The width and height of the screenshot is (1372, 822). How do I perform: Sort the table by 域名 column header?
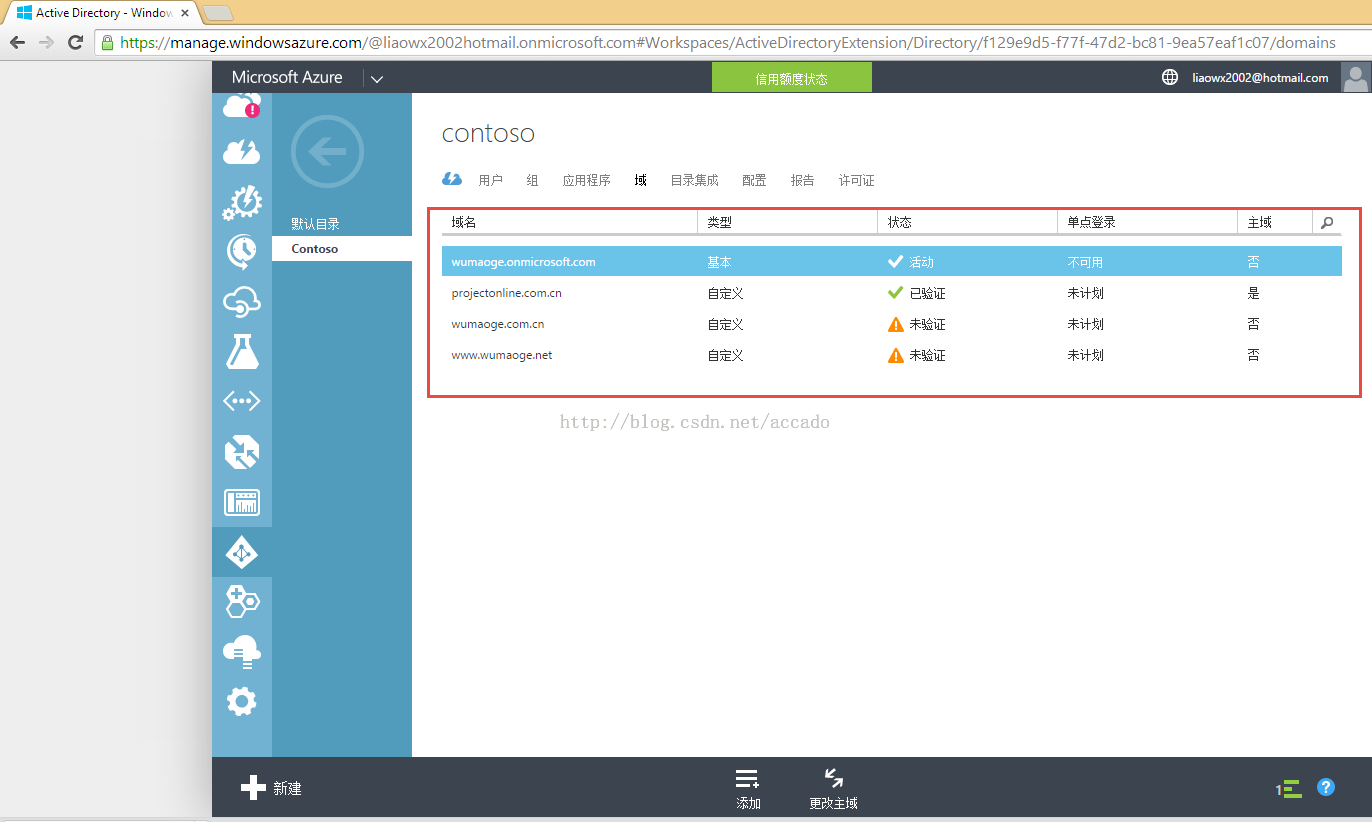464,222
